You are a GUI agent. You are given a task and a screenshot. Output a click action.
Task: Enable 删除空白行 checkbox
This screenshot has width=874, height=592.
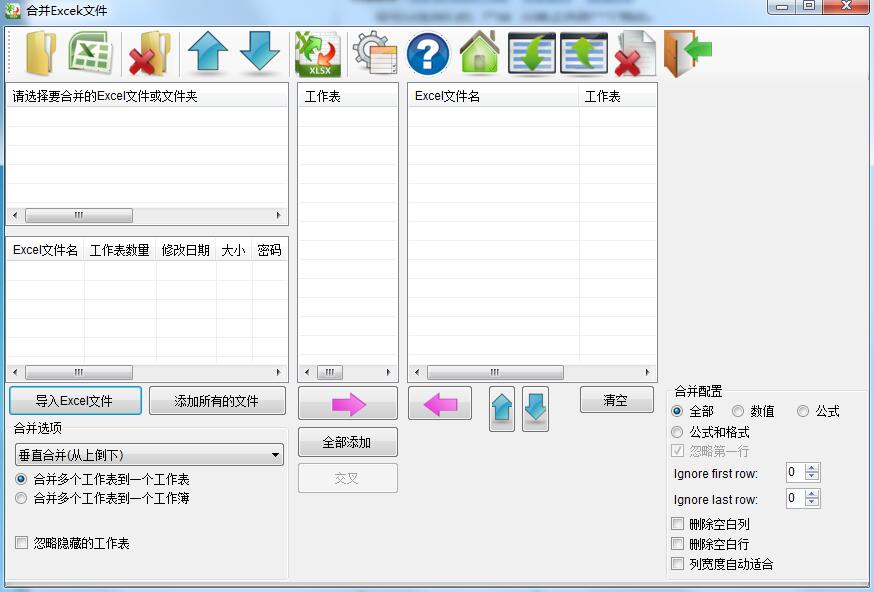click(x=677, y=544)
